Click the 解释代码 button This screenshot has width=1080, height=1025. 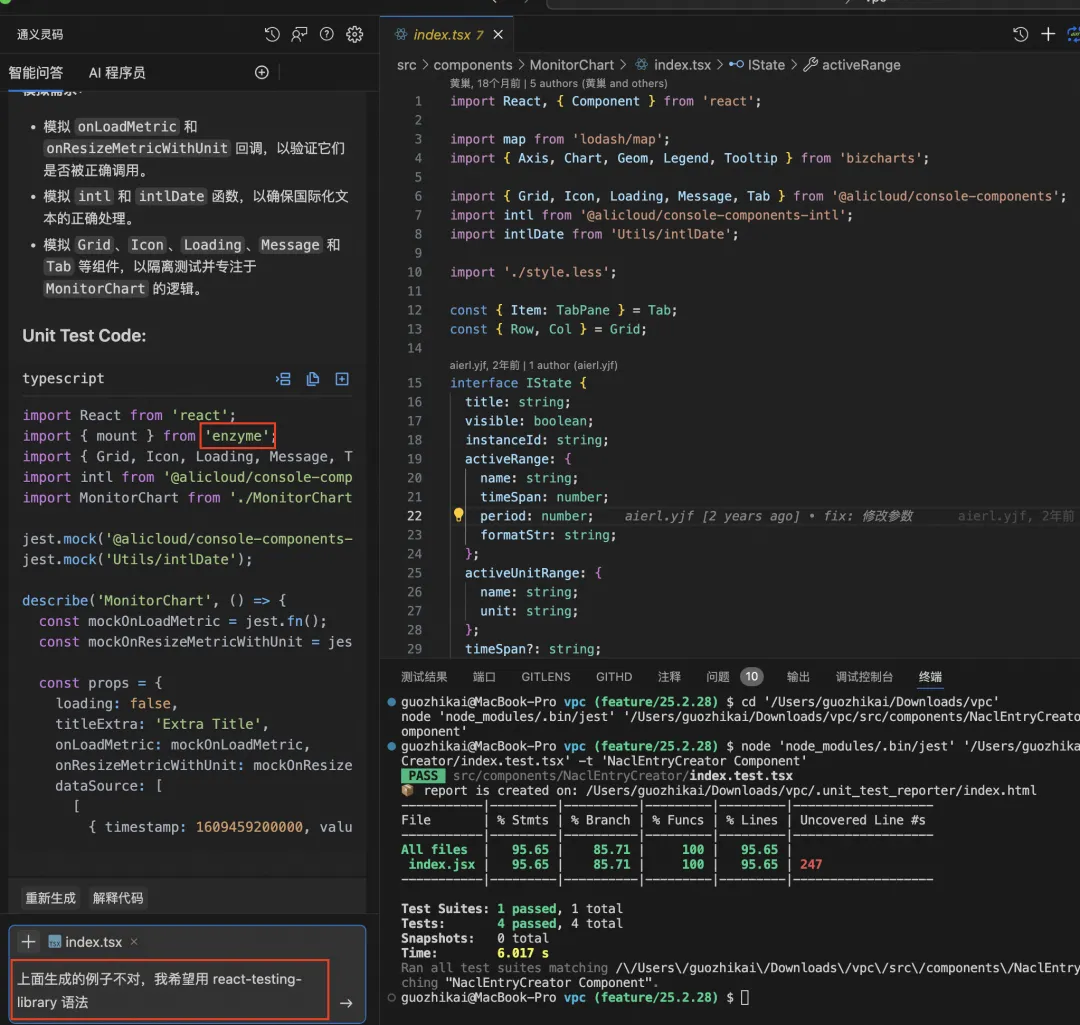pos(118,898)
